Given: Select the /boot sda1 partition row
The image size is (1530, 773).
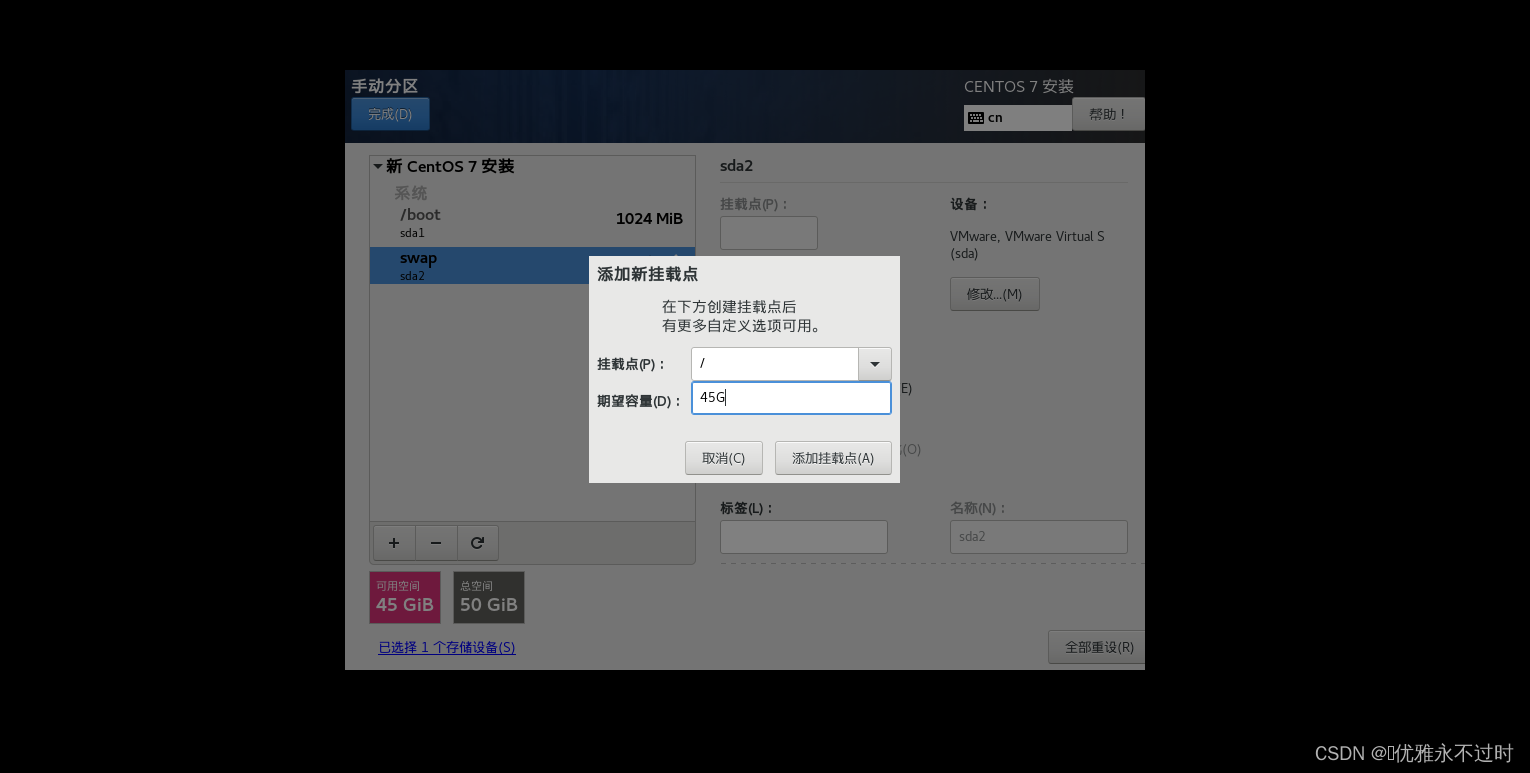Looking at the screenshot, I should pos(532,223).
